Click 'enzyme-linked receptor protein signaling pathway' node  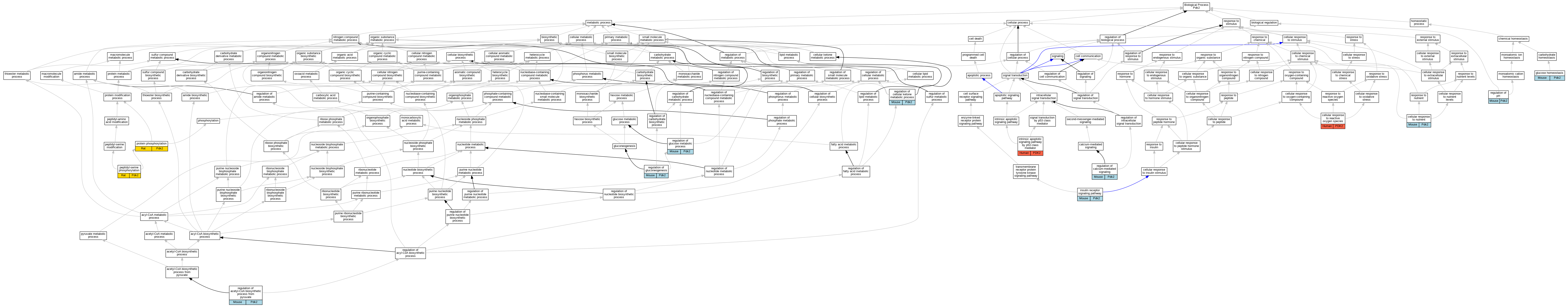tap(971, 121)
